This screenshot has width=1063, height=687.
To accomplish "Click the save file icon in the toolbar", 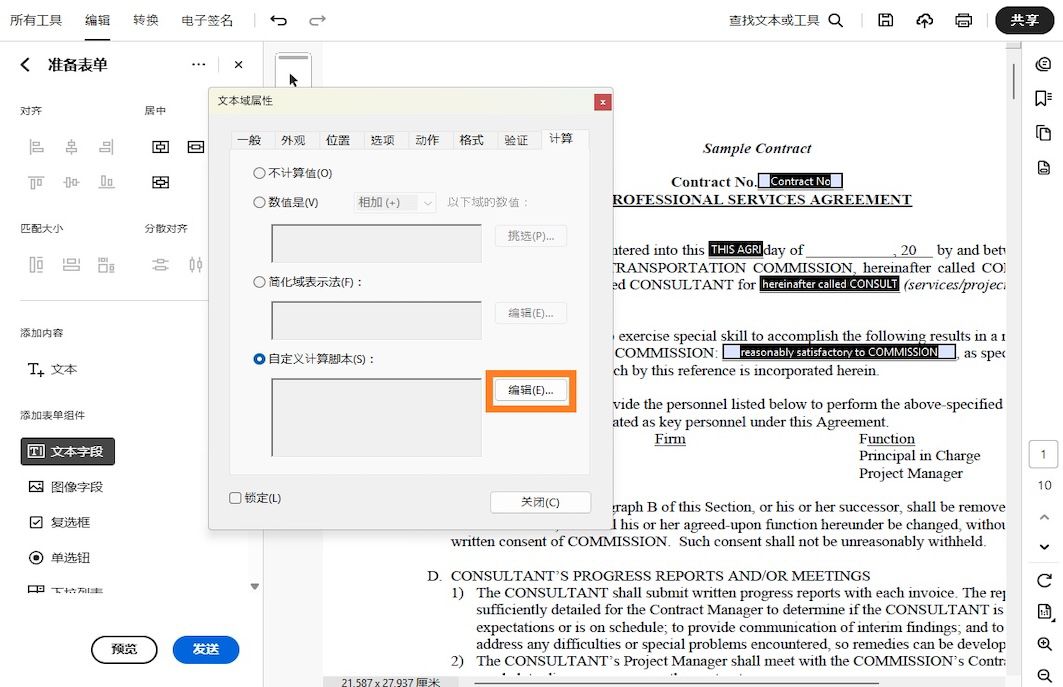I will coord(885,20).
